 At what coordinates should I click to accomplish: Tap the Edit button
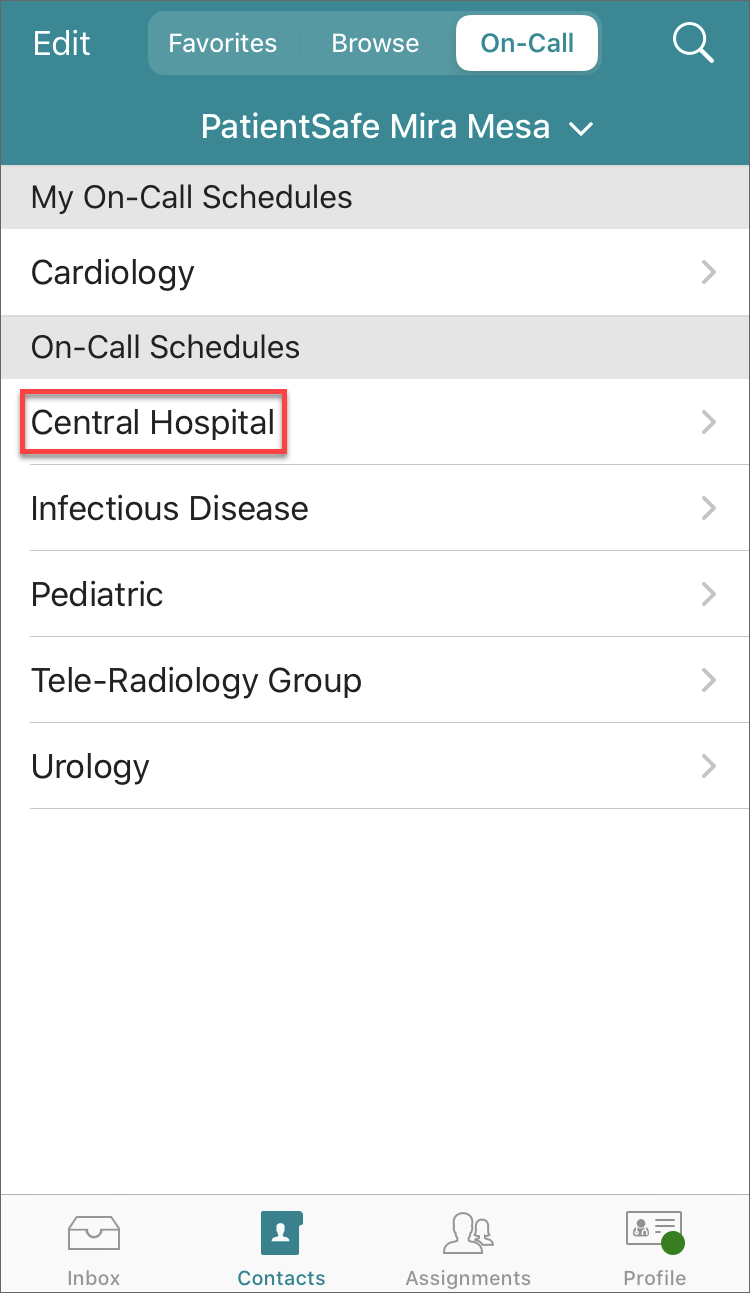pyautogui.click(x=62, y=43)
